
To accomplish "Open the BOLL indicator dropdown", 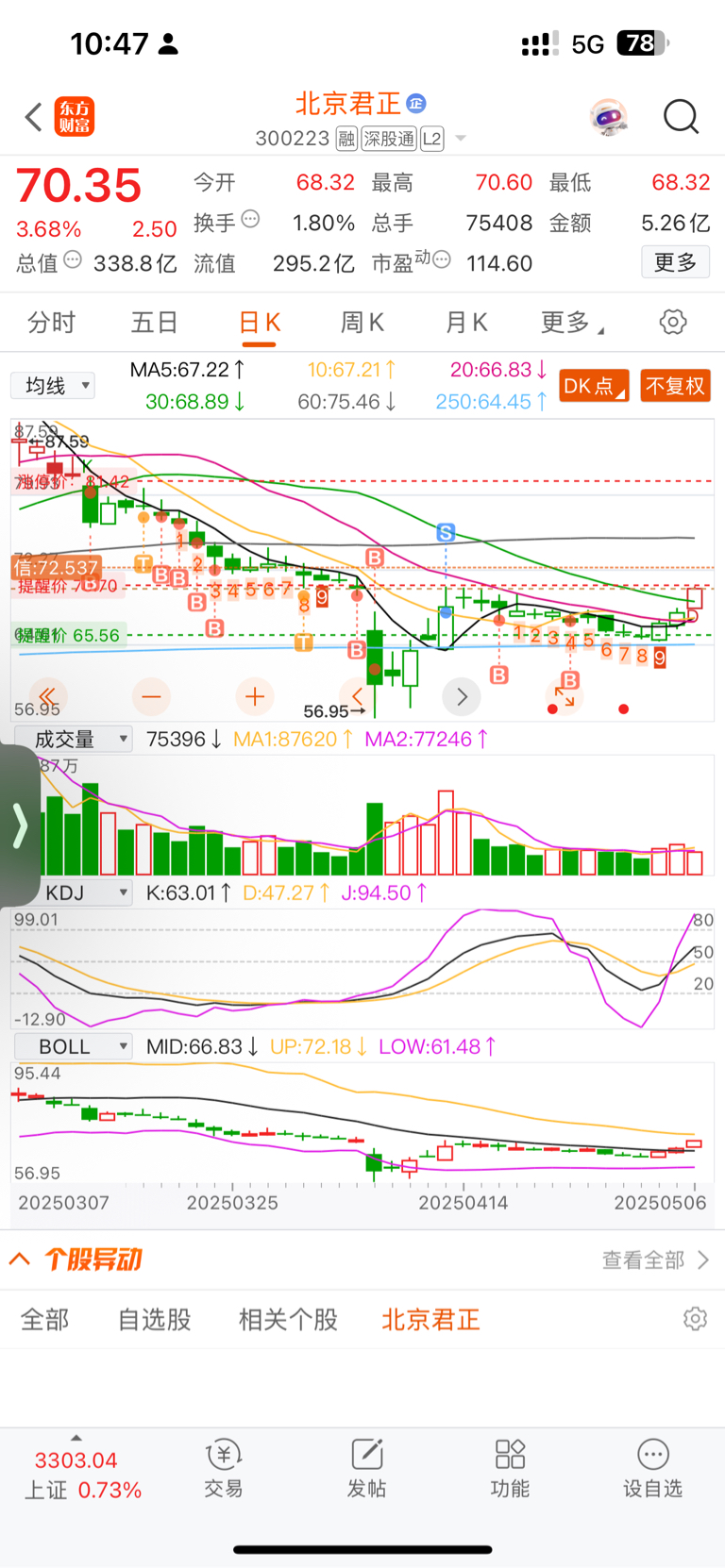I will [73, 1046].
